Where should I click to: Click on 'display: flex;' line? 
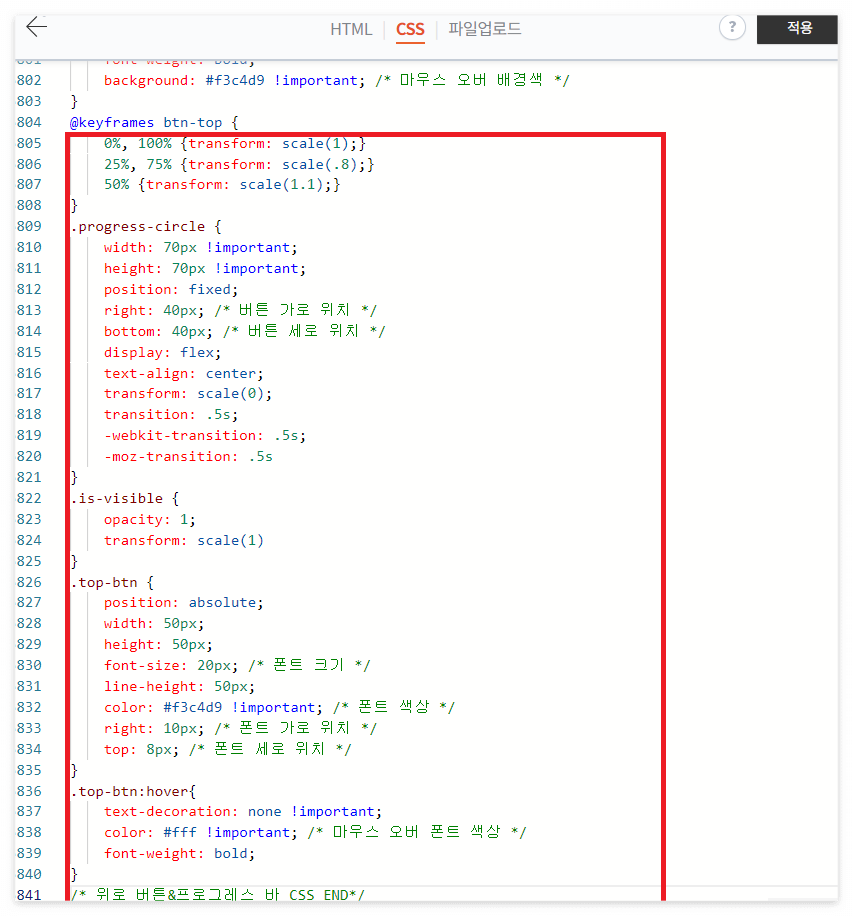[x=162, y=353]
